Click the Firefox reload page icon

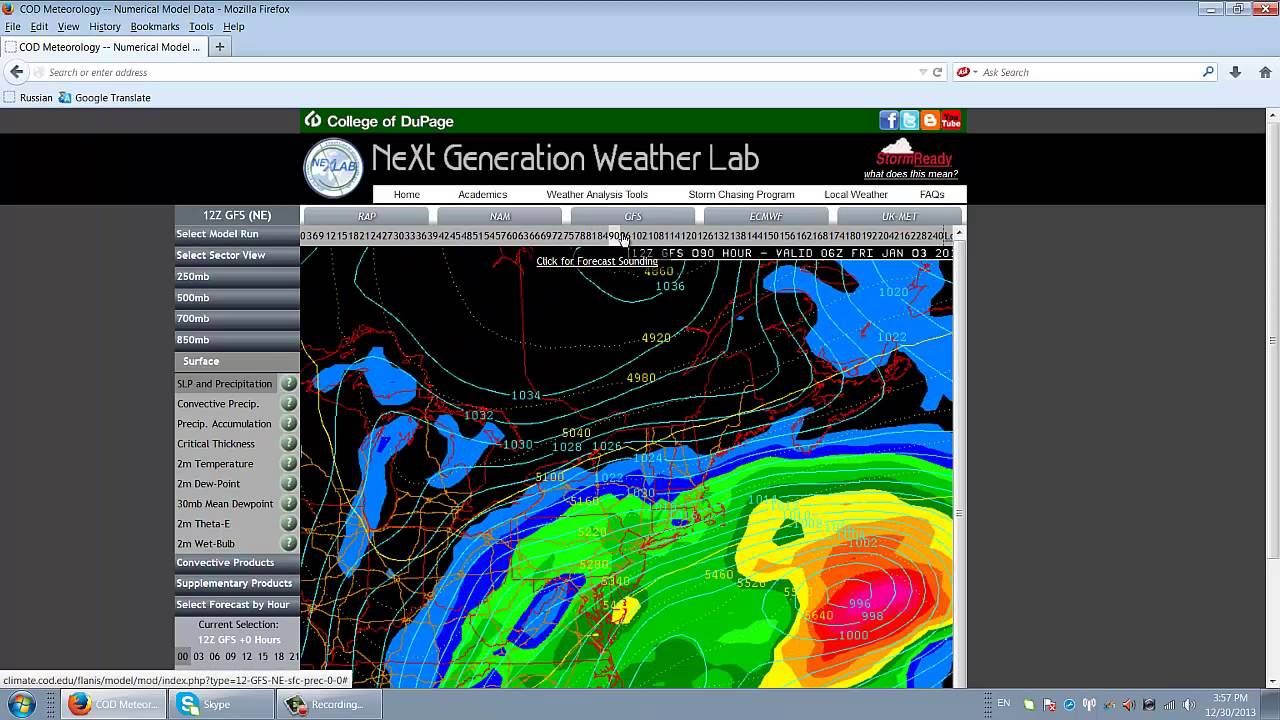click(938, 72)
